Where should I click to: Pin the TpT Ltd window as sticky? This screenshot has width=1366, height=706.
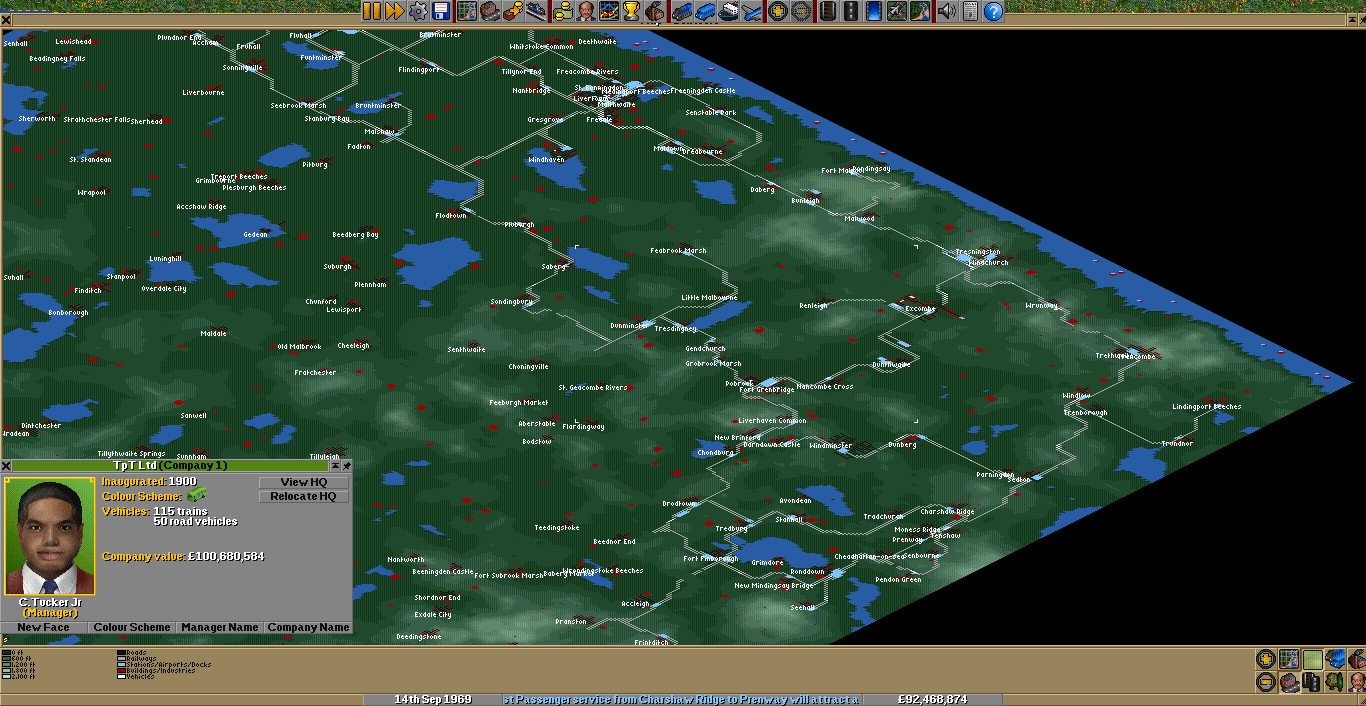coord(347,466)
